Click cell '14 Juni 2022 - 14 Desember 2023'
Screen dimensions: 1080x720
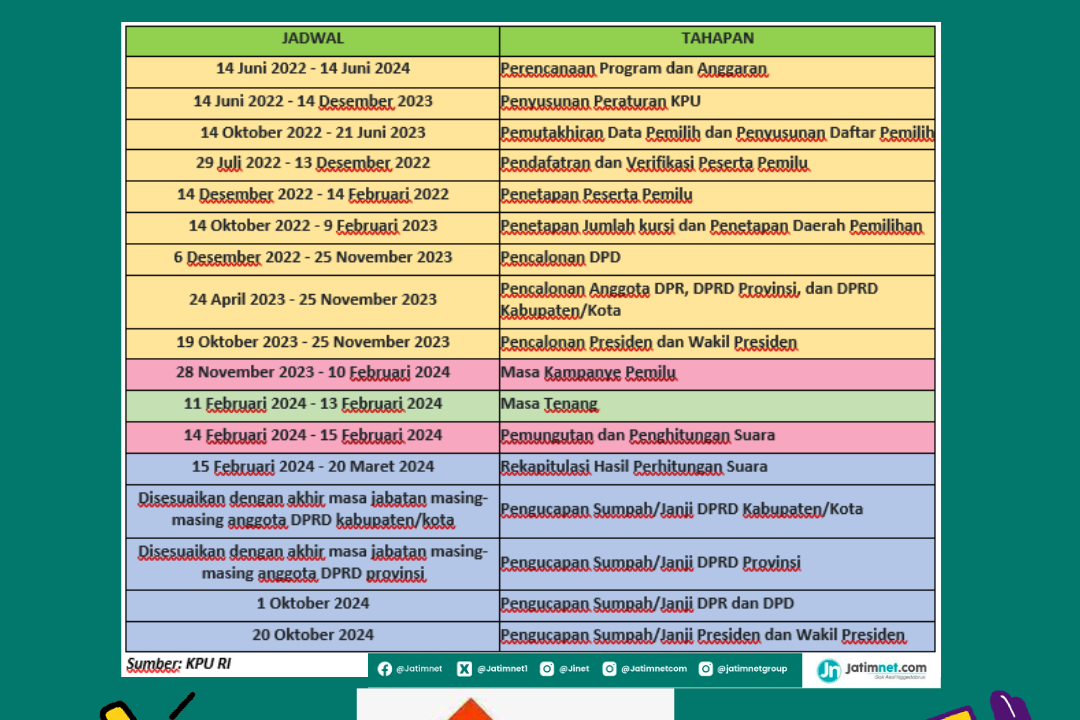point(313,103)
